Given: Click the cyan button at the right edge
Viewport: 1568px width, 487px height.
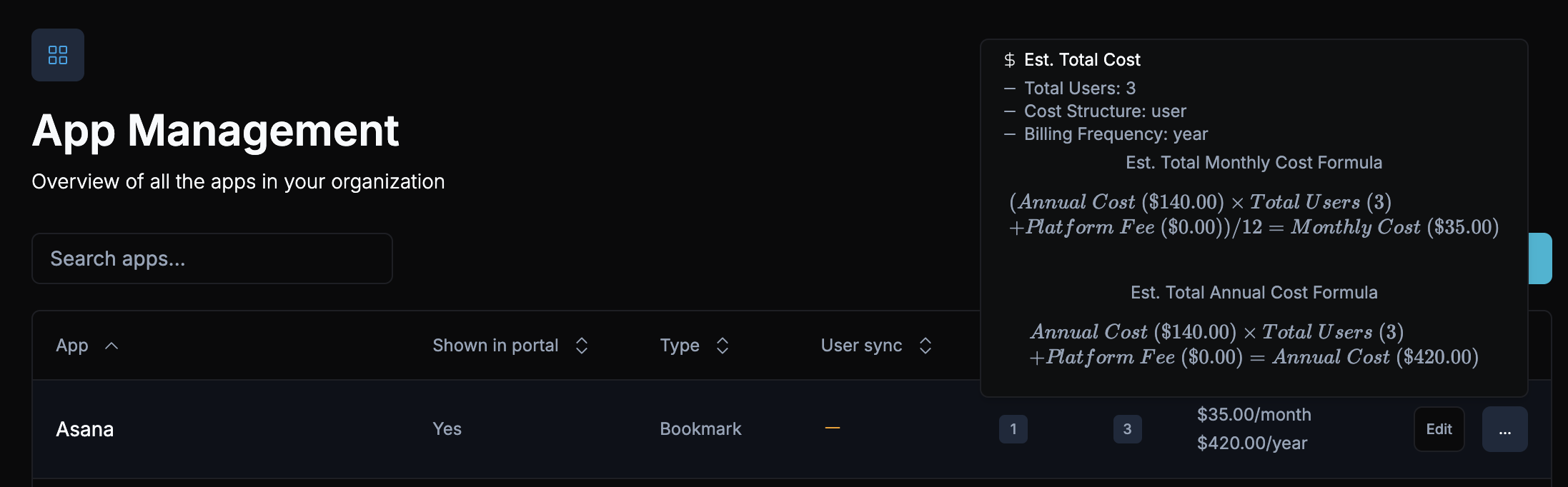Looking at the screenshot, I should click(1540, 258).
